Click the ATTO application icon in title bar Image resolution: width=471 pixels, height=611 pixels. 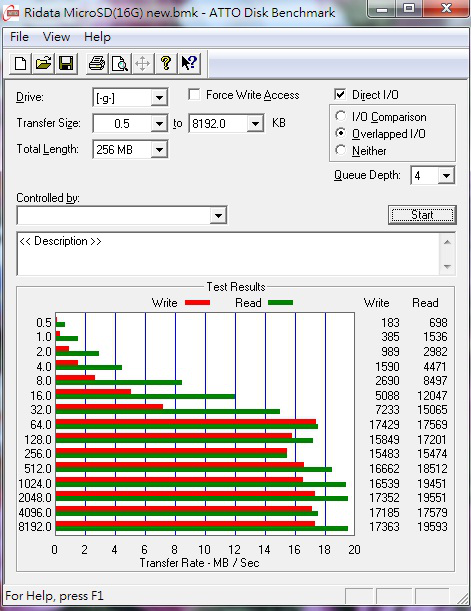tap(11, 12)
